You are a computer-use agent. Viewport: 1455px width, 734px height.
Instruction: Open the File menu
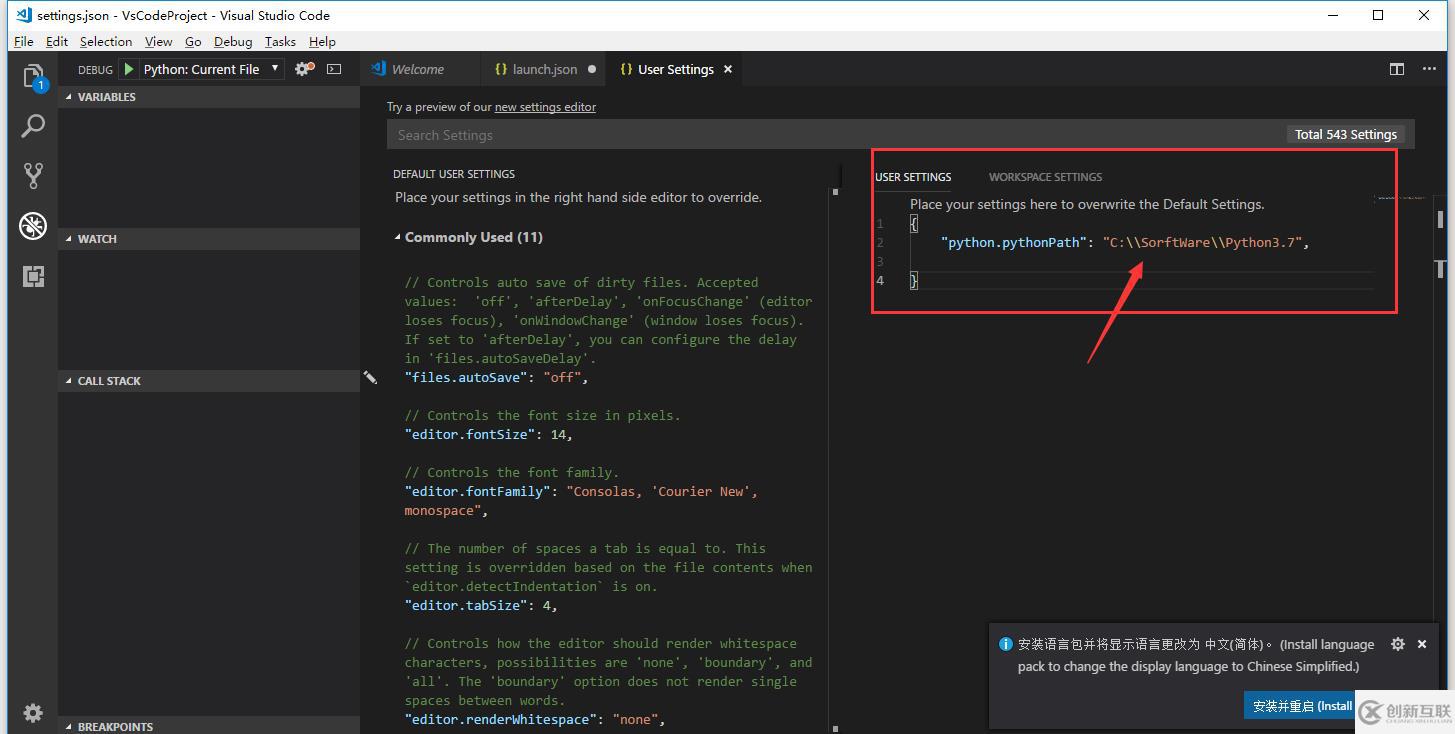24,41
